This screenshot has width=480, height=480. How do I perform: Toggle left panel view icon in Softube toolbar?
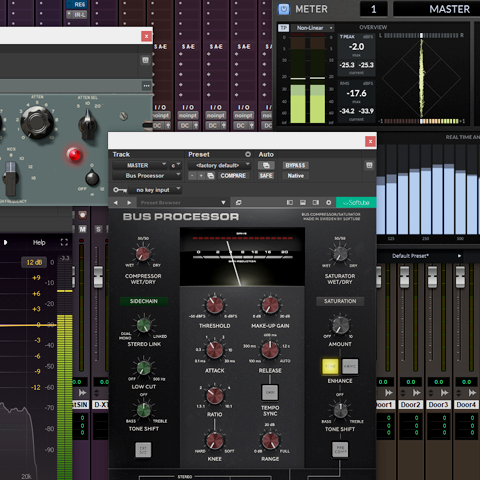click(x=290, y=203)
